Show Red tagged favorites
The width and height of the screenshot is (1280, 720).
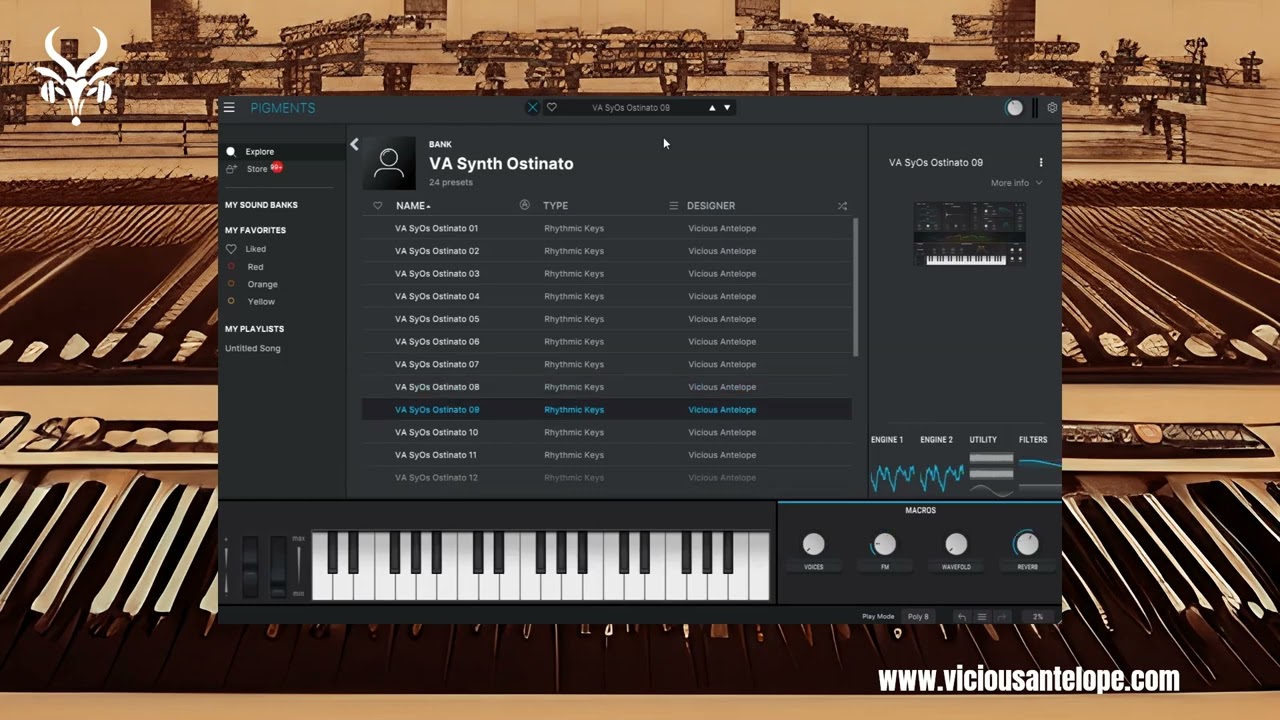point(255,267)
